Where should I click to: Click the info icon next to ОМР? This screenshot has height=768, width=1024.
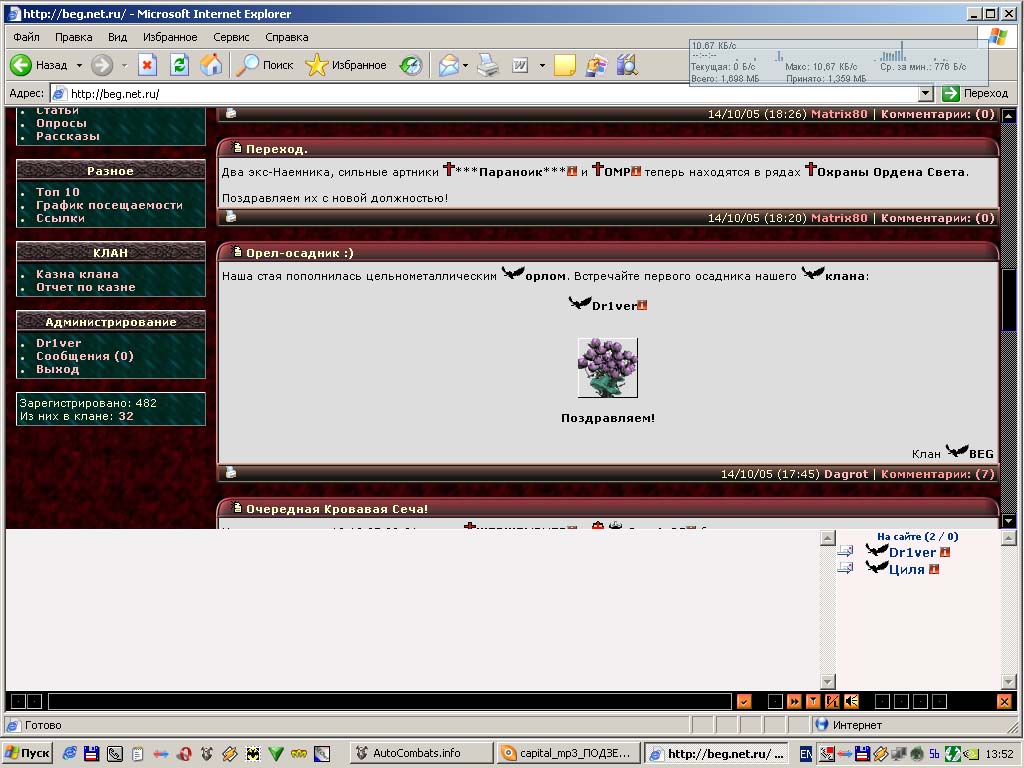coord(636,171)
